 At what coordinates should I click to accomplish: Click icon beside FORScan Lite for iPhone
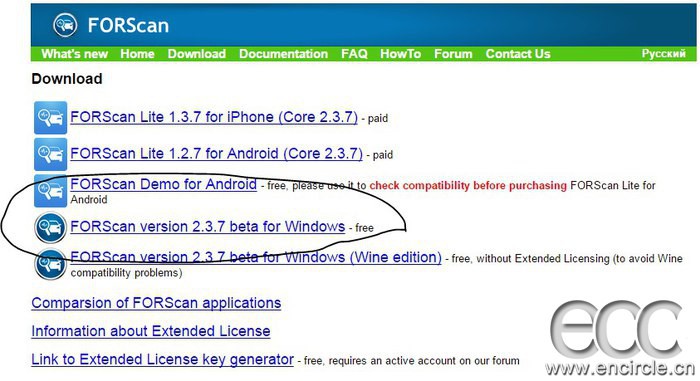pyautogui.click(x=50, y=117)
